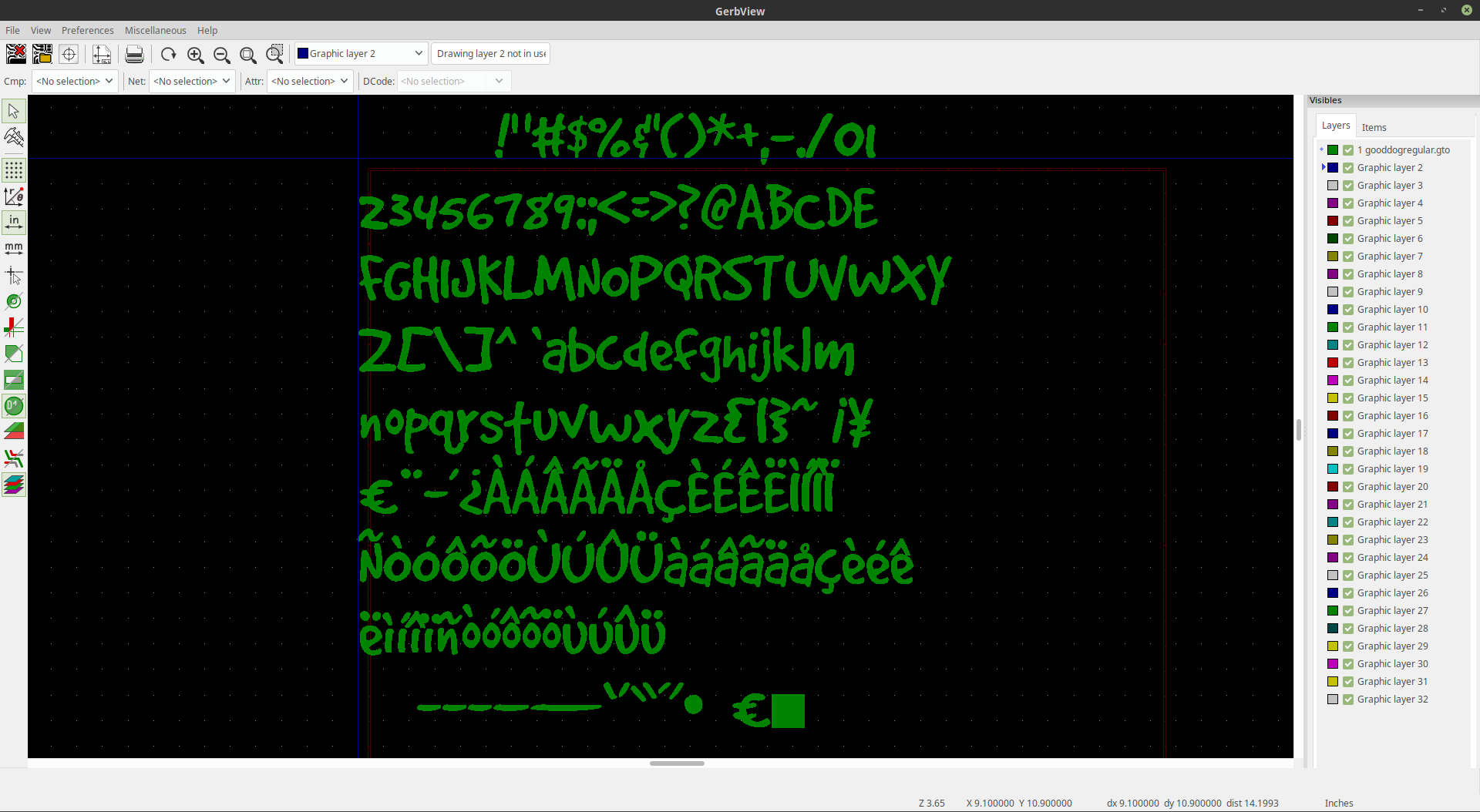The image size is (1480, 812).
Task: Select the Graphic layer 11 row label
Action: (x=1392, y=327)
